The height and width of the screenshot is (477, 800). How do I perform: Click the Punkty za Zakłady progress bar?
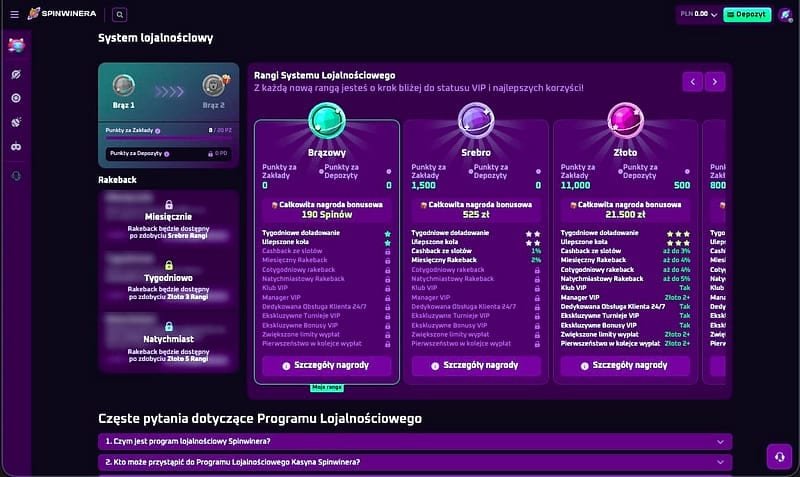click(168, 138)
